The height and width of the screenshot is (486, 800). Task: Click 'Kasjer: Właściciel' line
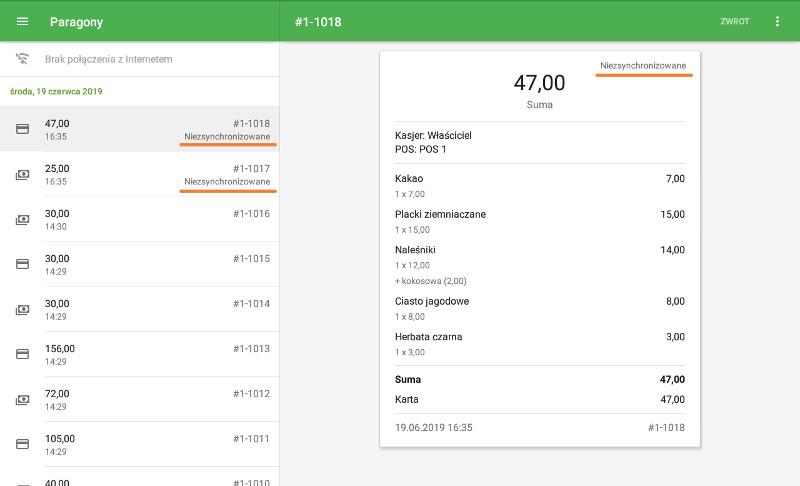point(433,135)
